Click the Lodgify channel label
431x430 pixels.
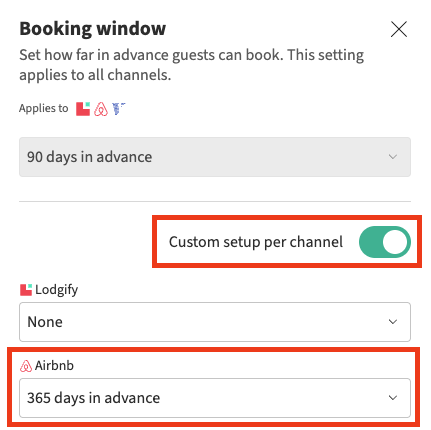click(57, 290)
